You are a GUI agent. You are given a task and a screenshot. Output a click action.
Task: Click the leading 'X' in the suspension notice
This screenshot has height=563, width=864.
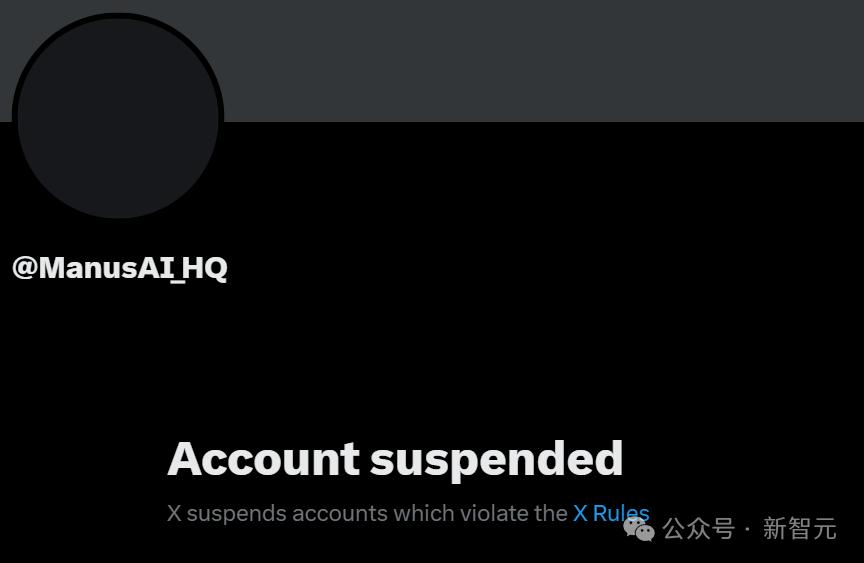[174, 513]
